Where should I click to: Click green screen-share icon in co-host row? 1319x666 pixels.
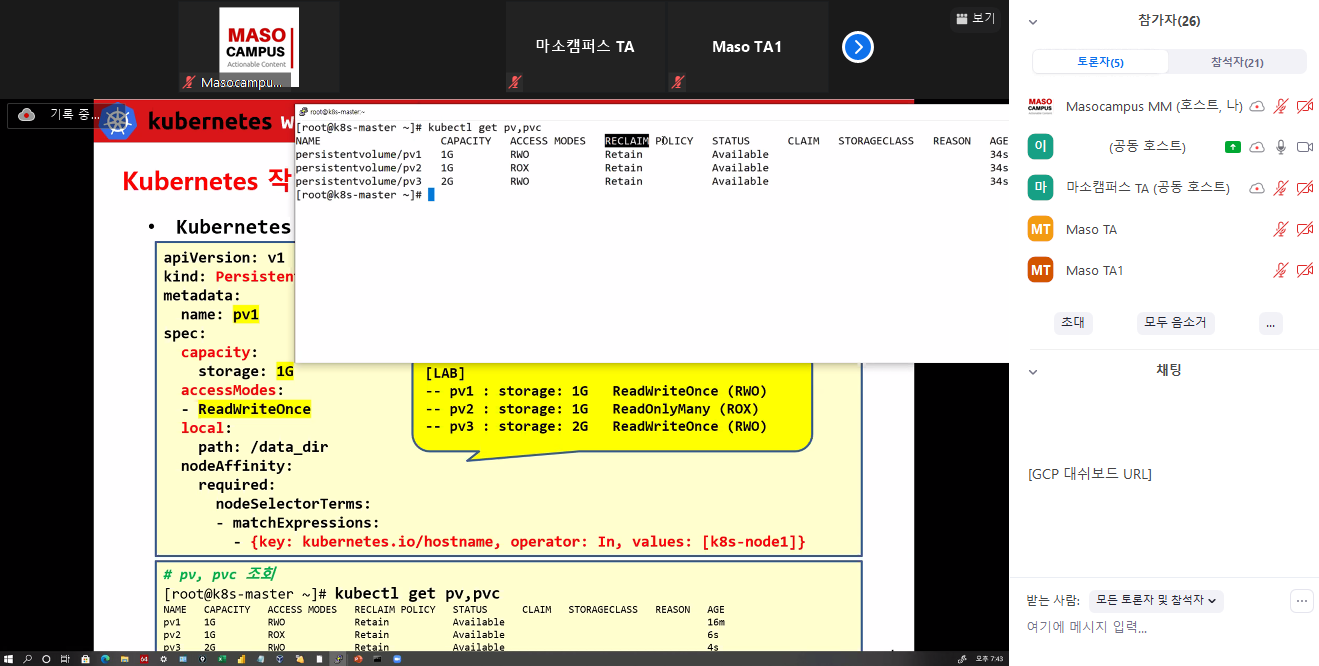(x=1233, y=147)
